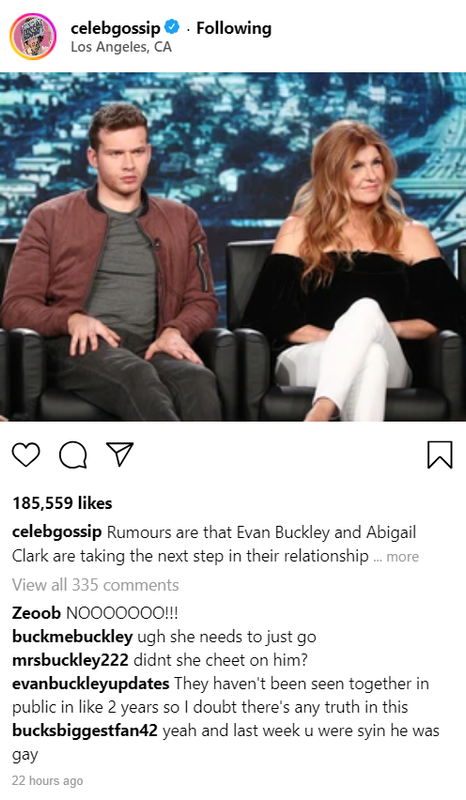Screen dimensions: 466x800
Task: Open celebgossip username in the caption
Action: coord(57,532)
